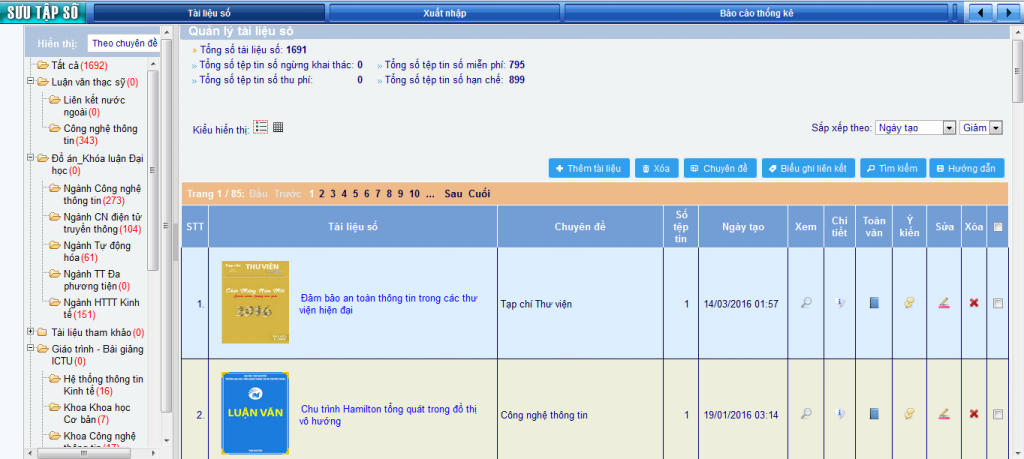
Task: Click the 2016 magazine cover thumbnail
Action: pos(255,302)
